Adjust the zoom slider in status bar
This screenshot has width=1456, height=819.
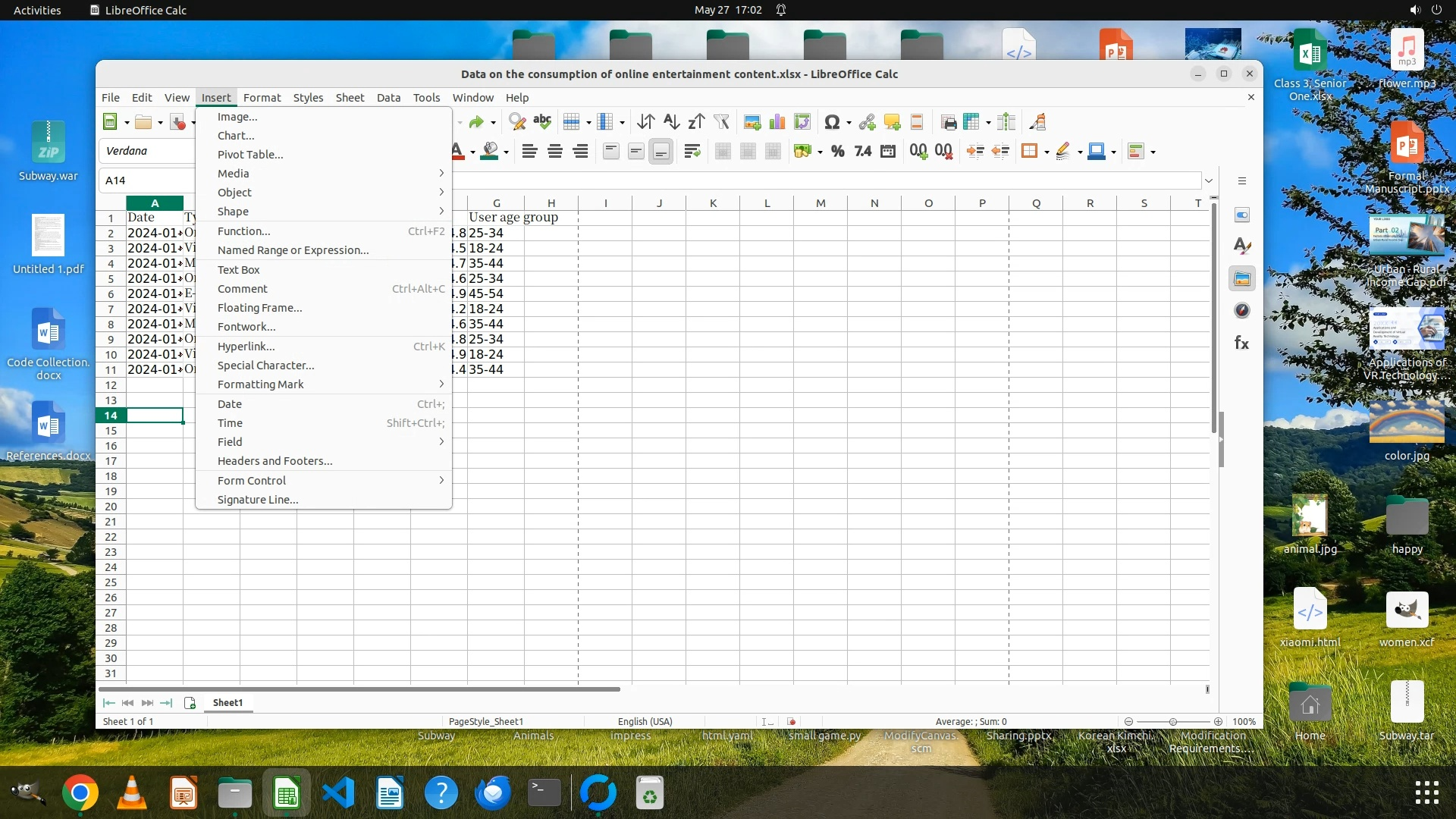click(1173, 722)
